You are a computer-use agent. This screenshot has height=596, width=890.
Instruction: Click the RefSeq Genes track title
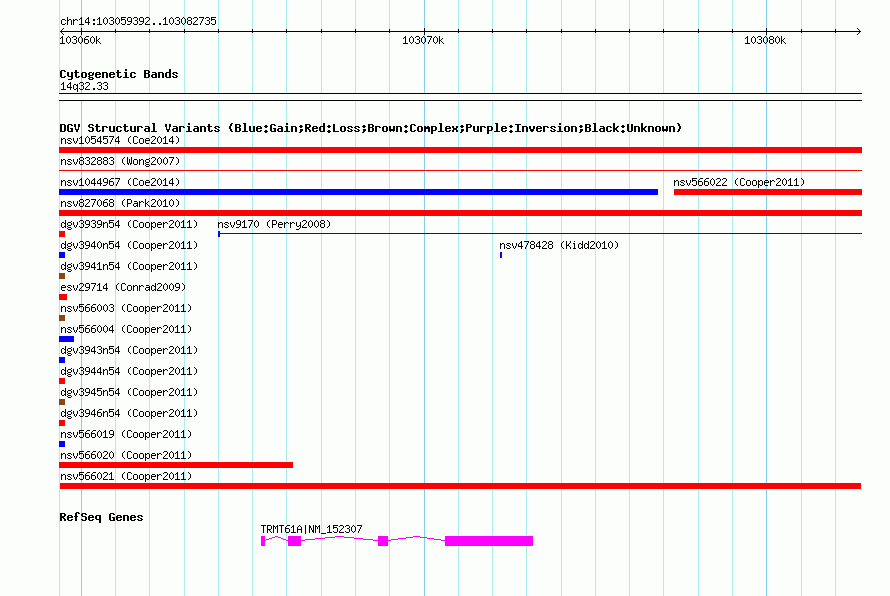coord(101,517)
